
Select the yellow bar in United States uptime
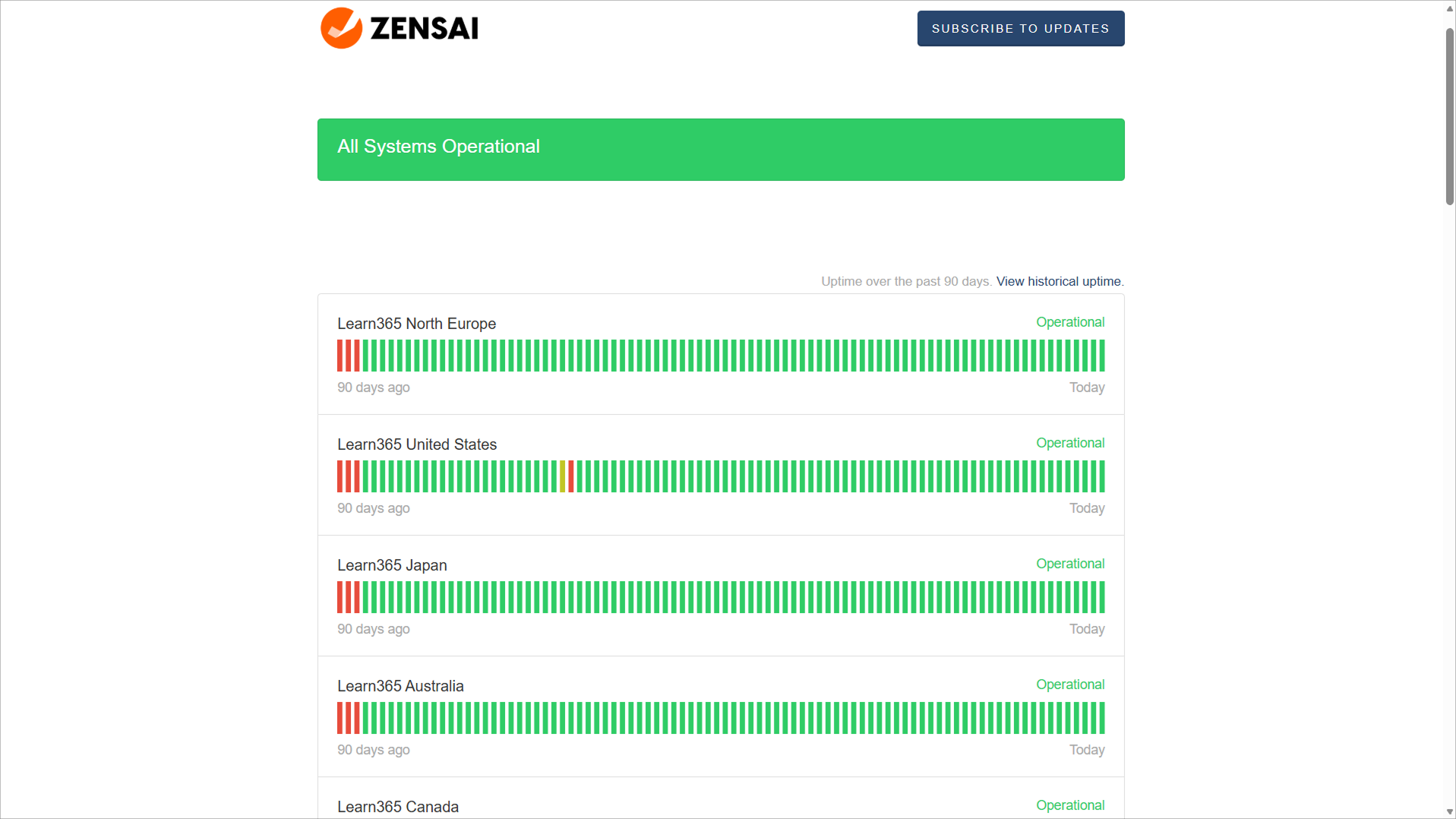click(x=563, y=476)
